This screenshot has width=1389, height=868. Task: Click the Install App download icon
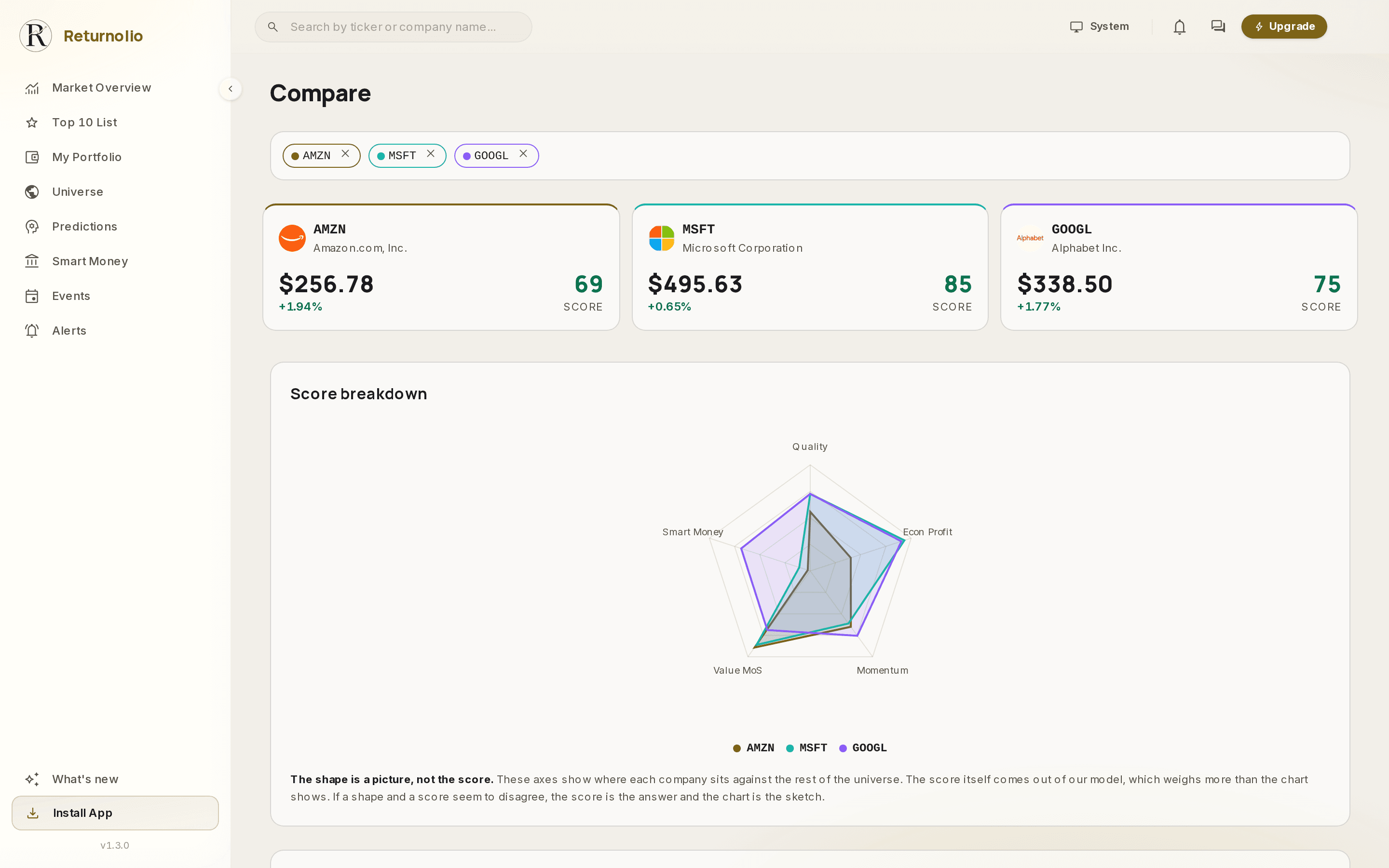33,813
